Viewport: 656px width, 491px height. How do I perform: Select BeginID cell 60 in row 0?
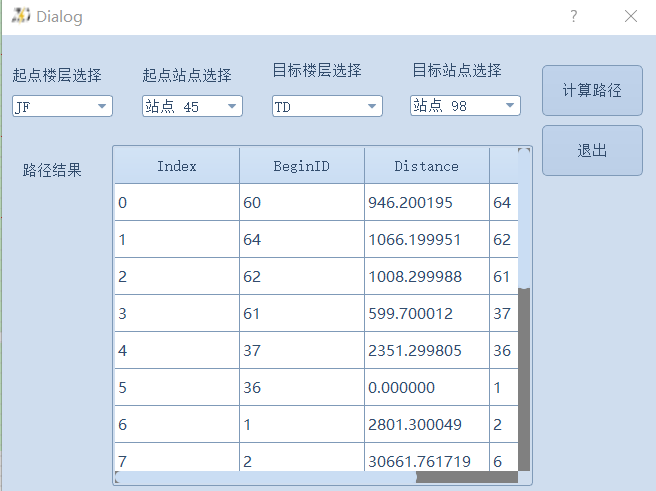(x=302, y=202)
